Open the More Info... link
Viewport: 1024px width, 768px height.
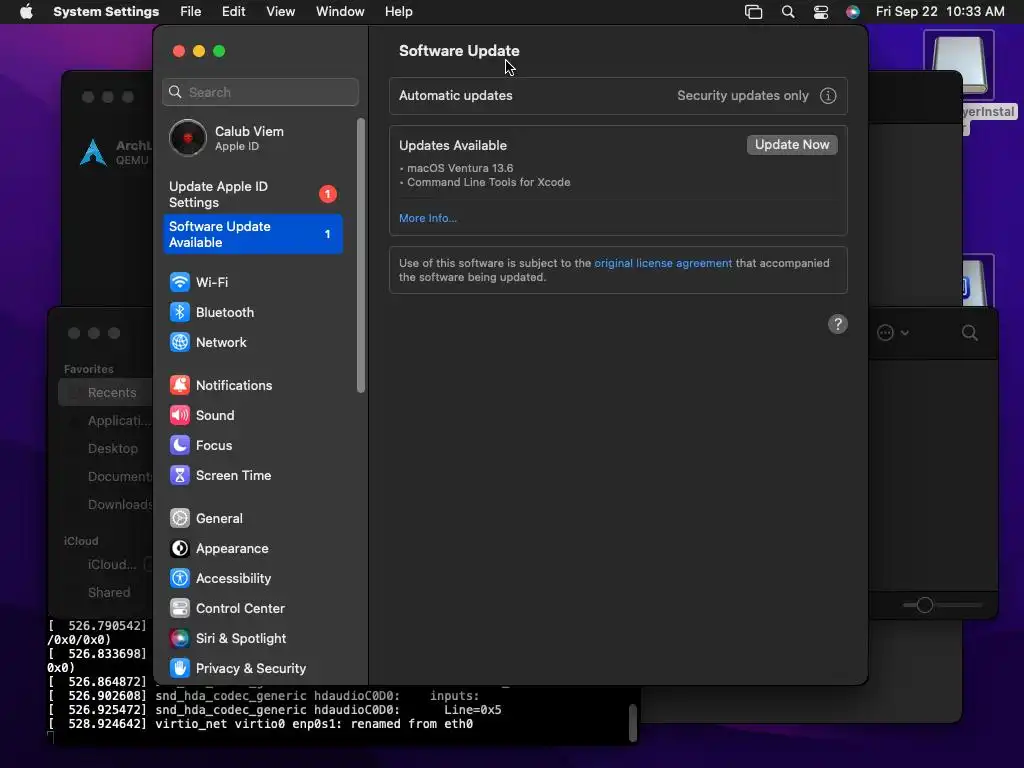coord(428,218)
